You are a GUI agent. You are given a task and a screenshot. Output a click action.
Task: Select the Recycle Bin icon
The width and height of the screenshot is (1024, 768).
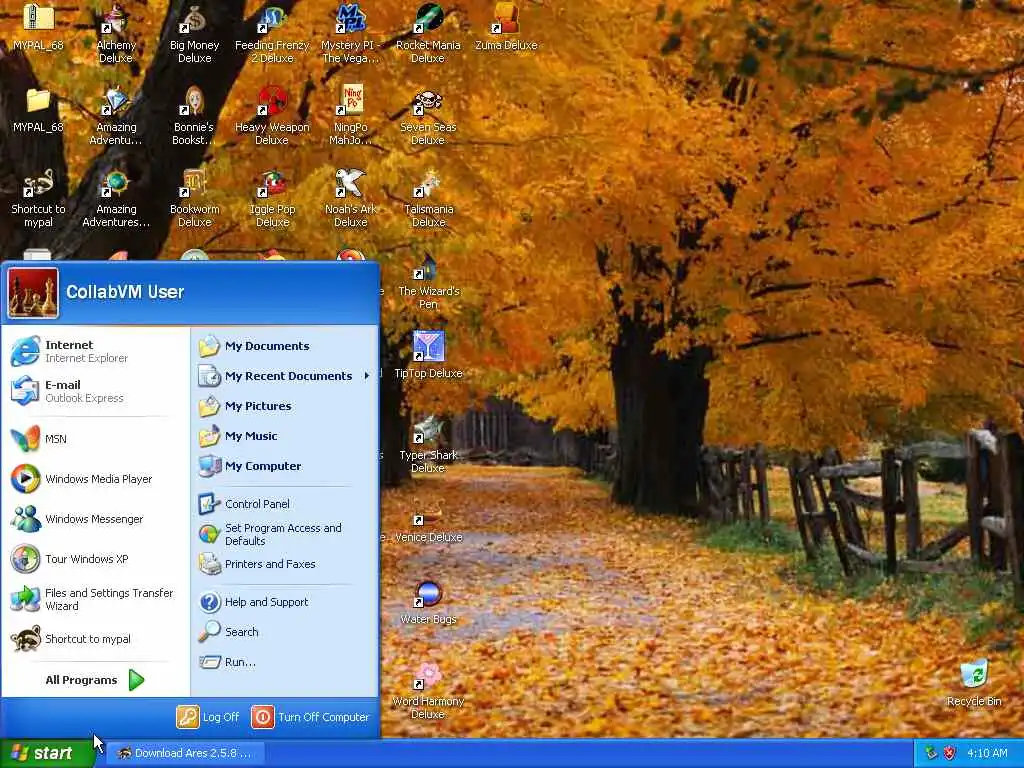click(974, 683)
